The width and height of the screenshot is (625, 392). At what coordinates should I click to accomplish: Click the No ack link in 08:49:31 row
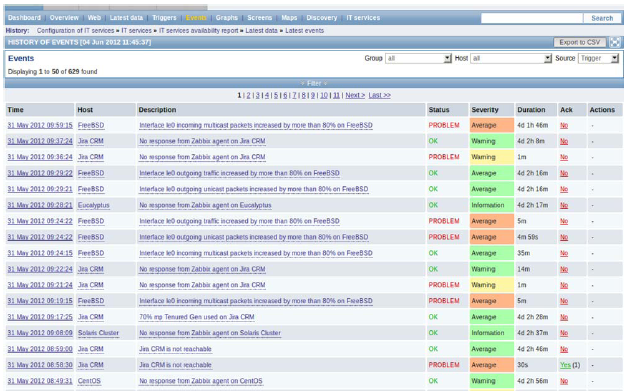click(x=564, y=381)
